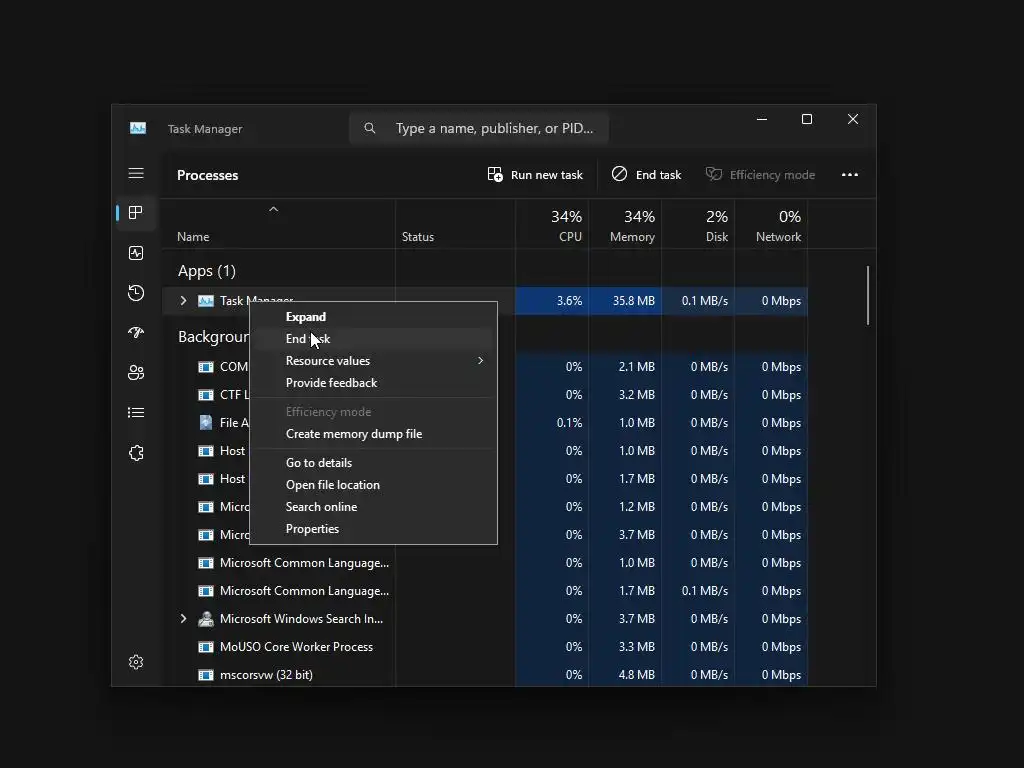Click the Task Manager app logo in title bar

tap(138, 128)
